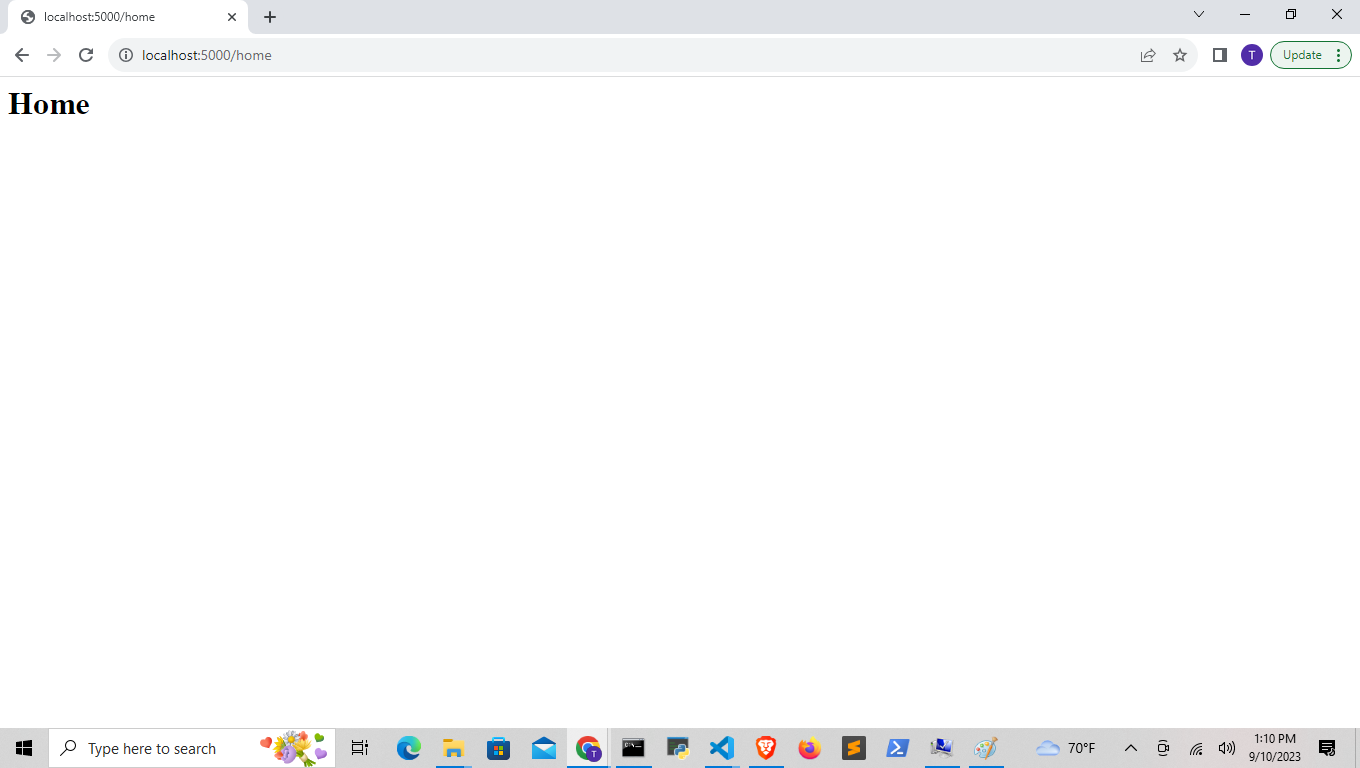The image size is (1360, 768).
Task: Open the Windows Start menu
Action: pyautogui.click(x=24, y=748)
